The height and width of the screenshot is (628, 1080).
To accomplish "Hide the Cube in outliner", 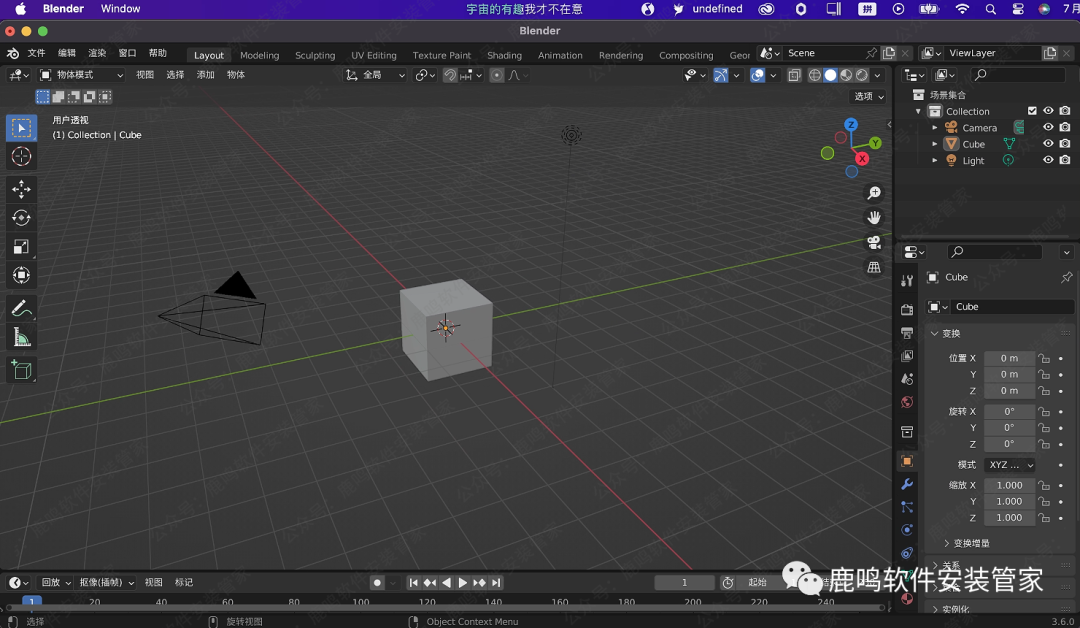I will (x=1048, y=144).
